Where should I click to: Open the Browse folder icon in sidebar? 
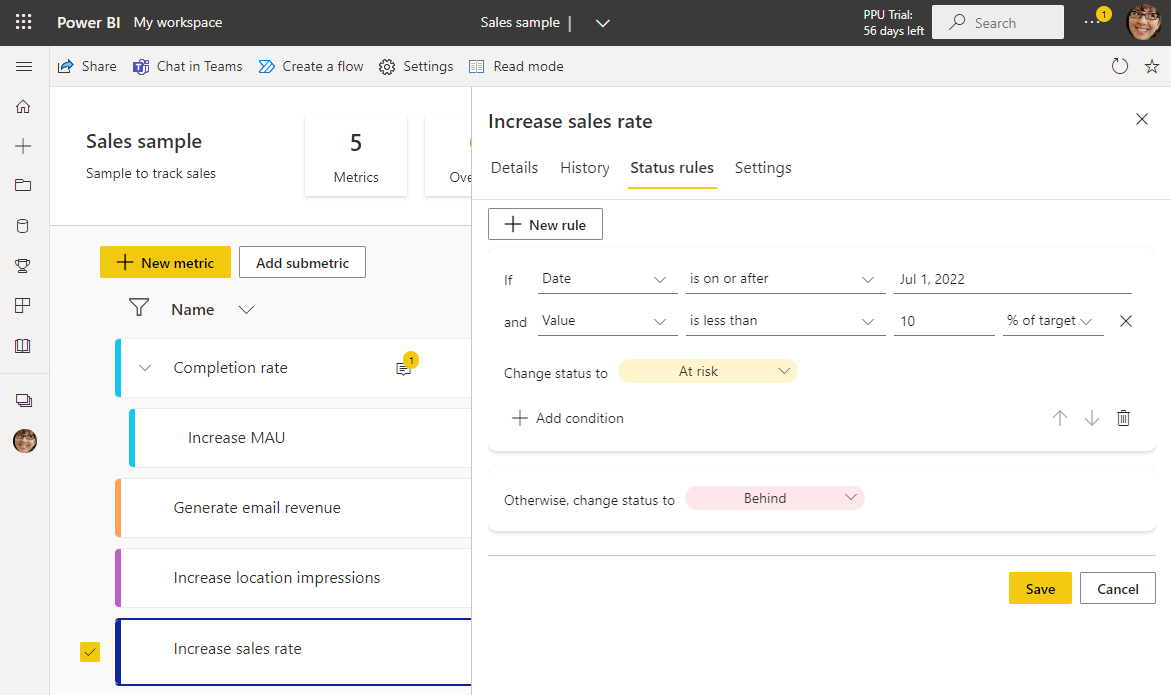(x=24, y=185)
